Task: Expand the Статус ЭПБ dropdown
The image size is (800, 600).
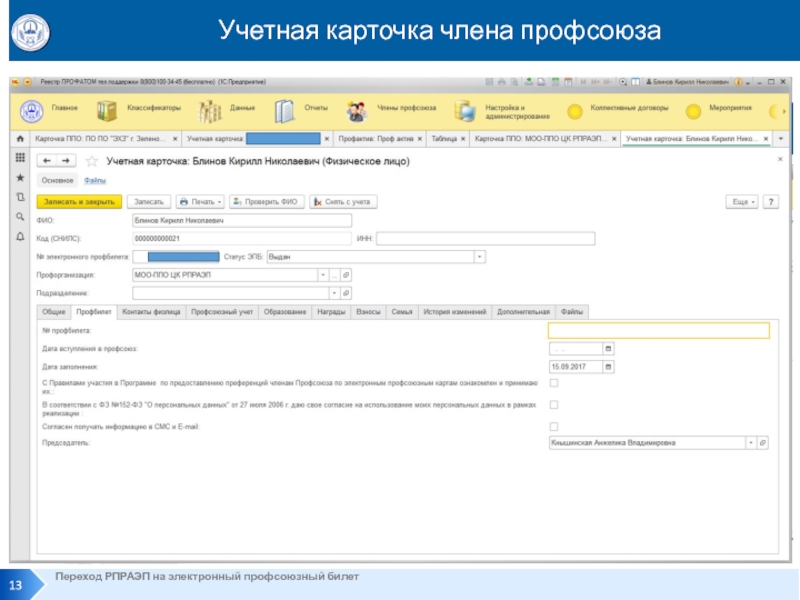Action: (479, 257)
